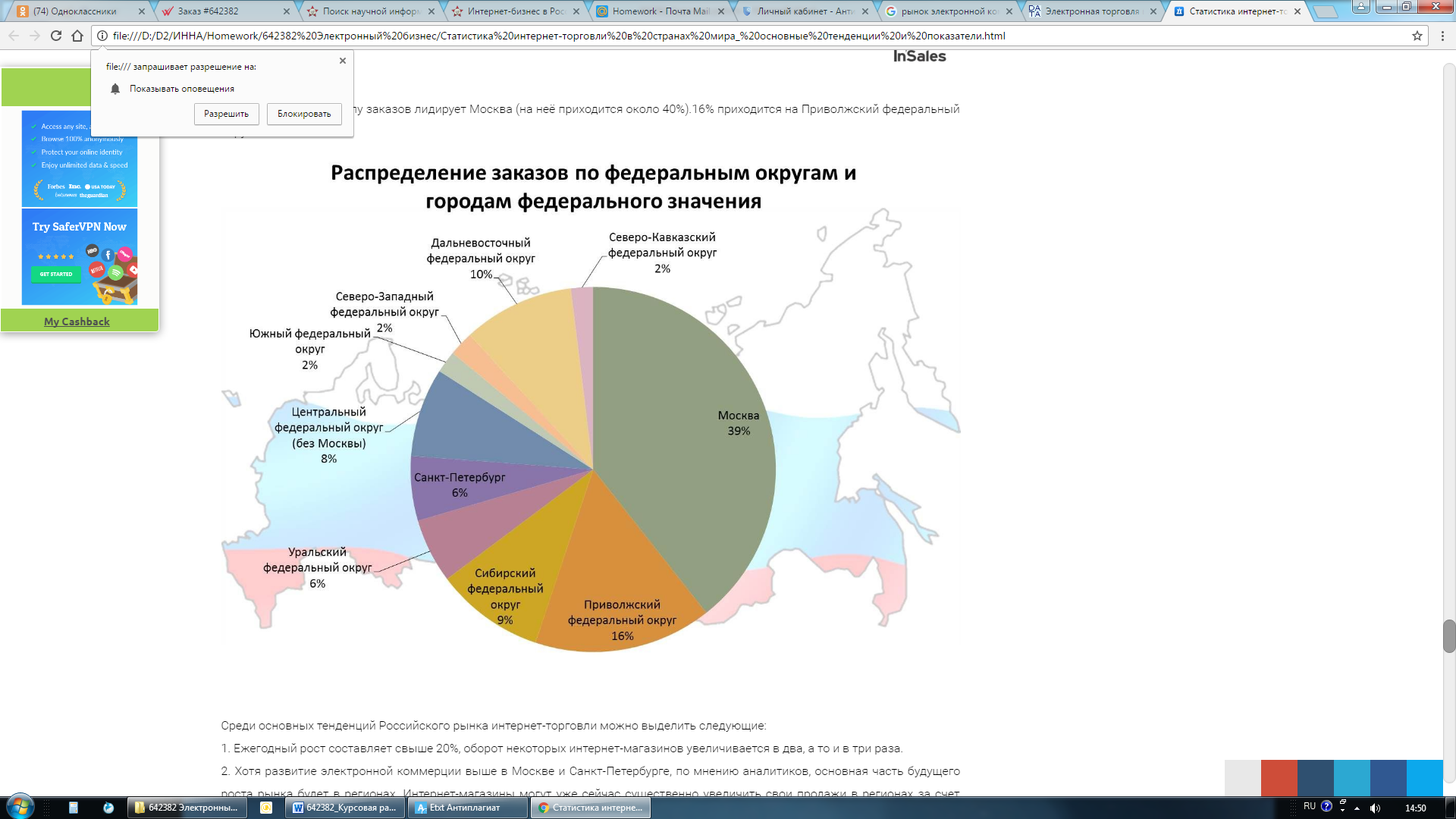Open Chrome three-dot menu
Viewport: 1456px width, 819px height.
pos(1442,36)
